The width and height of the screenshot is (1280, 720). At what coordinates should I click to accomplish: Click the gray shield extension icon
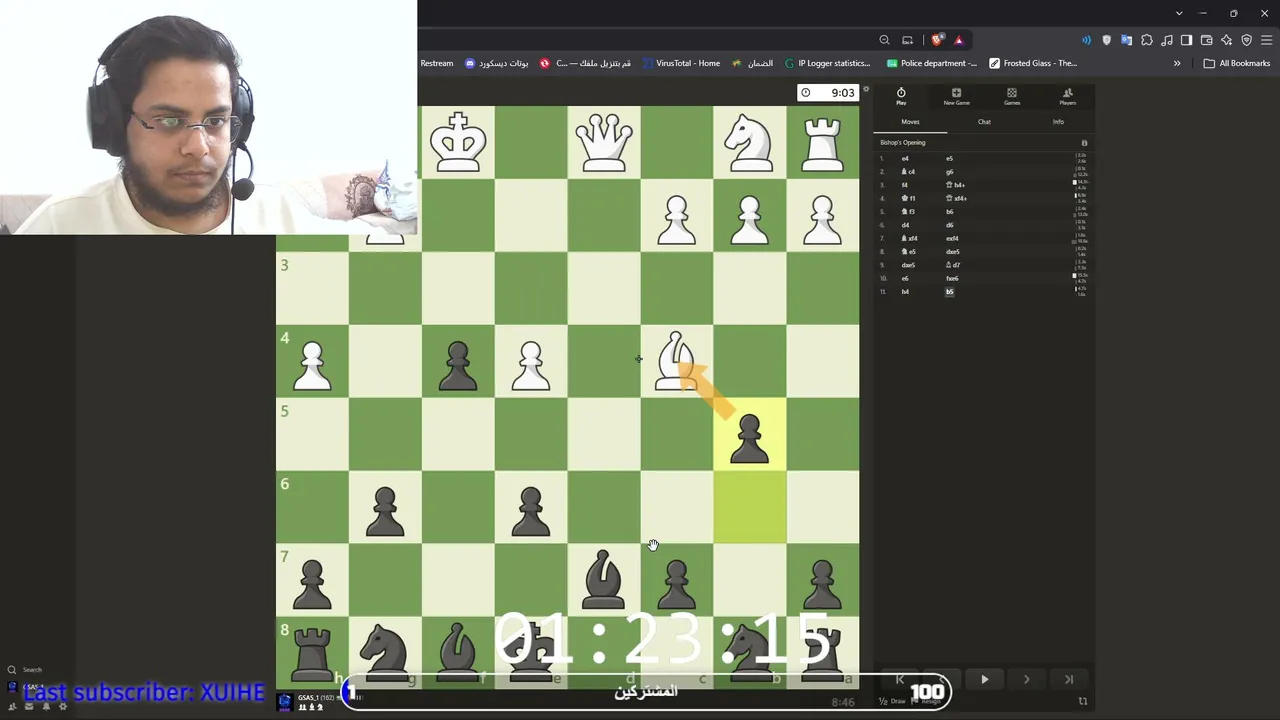pyautogui.click(x=1106, y=40)
